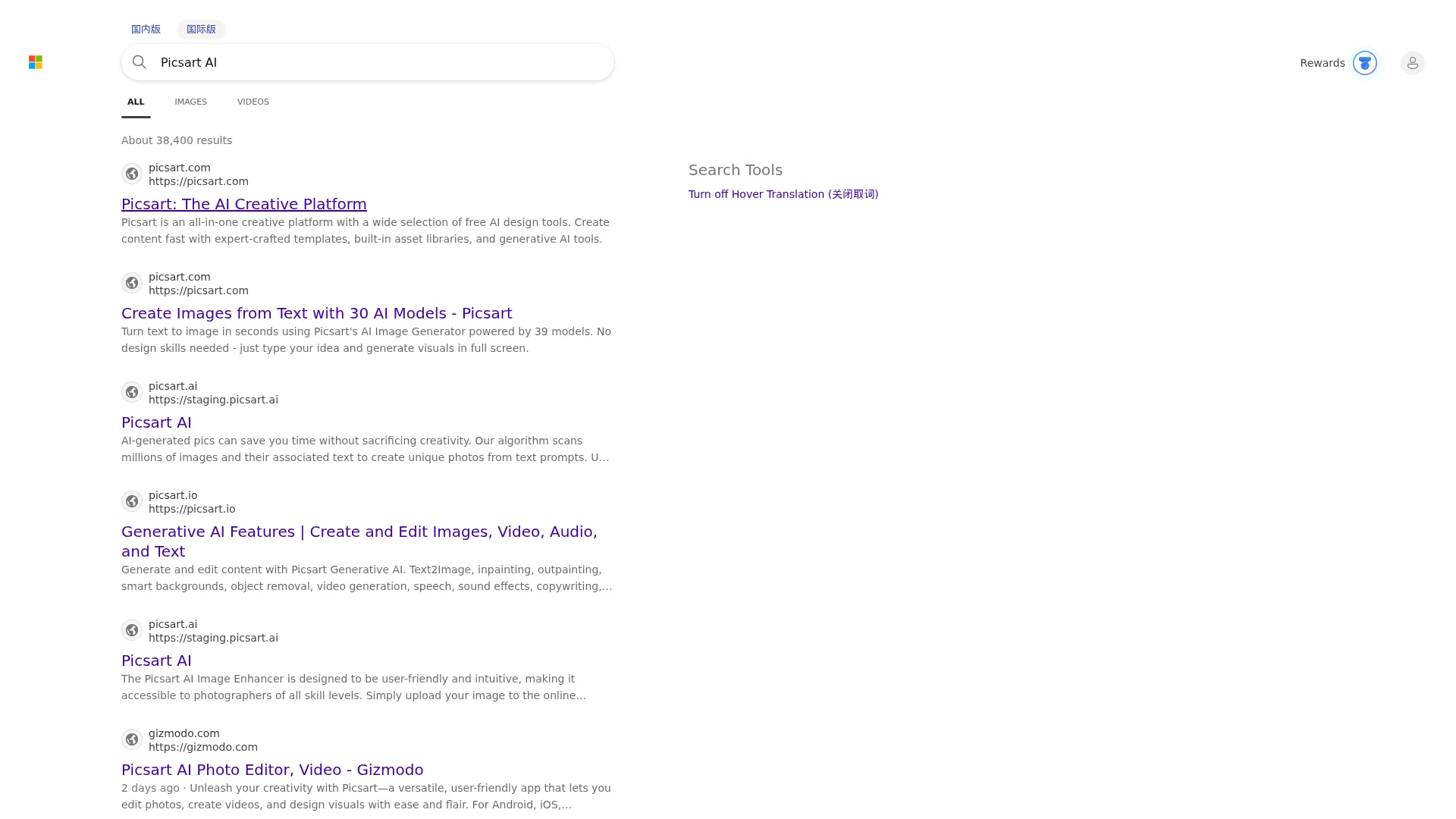The width and height of the screenshot is (1456, 819).
Task: Click https://picsart.com URL under first result
Action: (199, 181)
